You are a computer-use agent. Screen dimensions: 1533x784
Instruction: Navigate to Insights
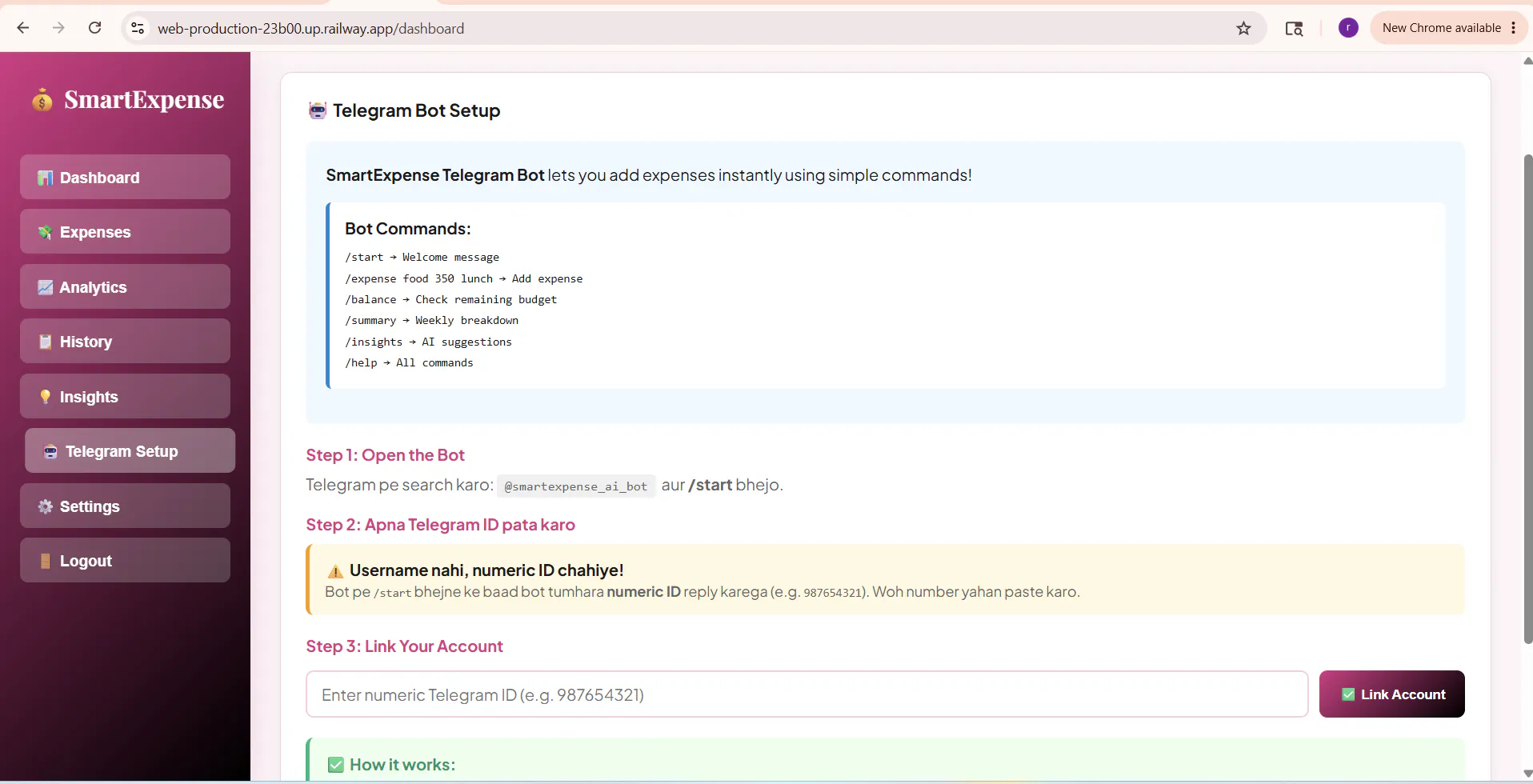pyautogui.click(x=126, y=396)
